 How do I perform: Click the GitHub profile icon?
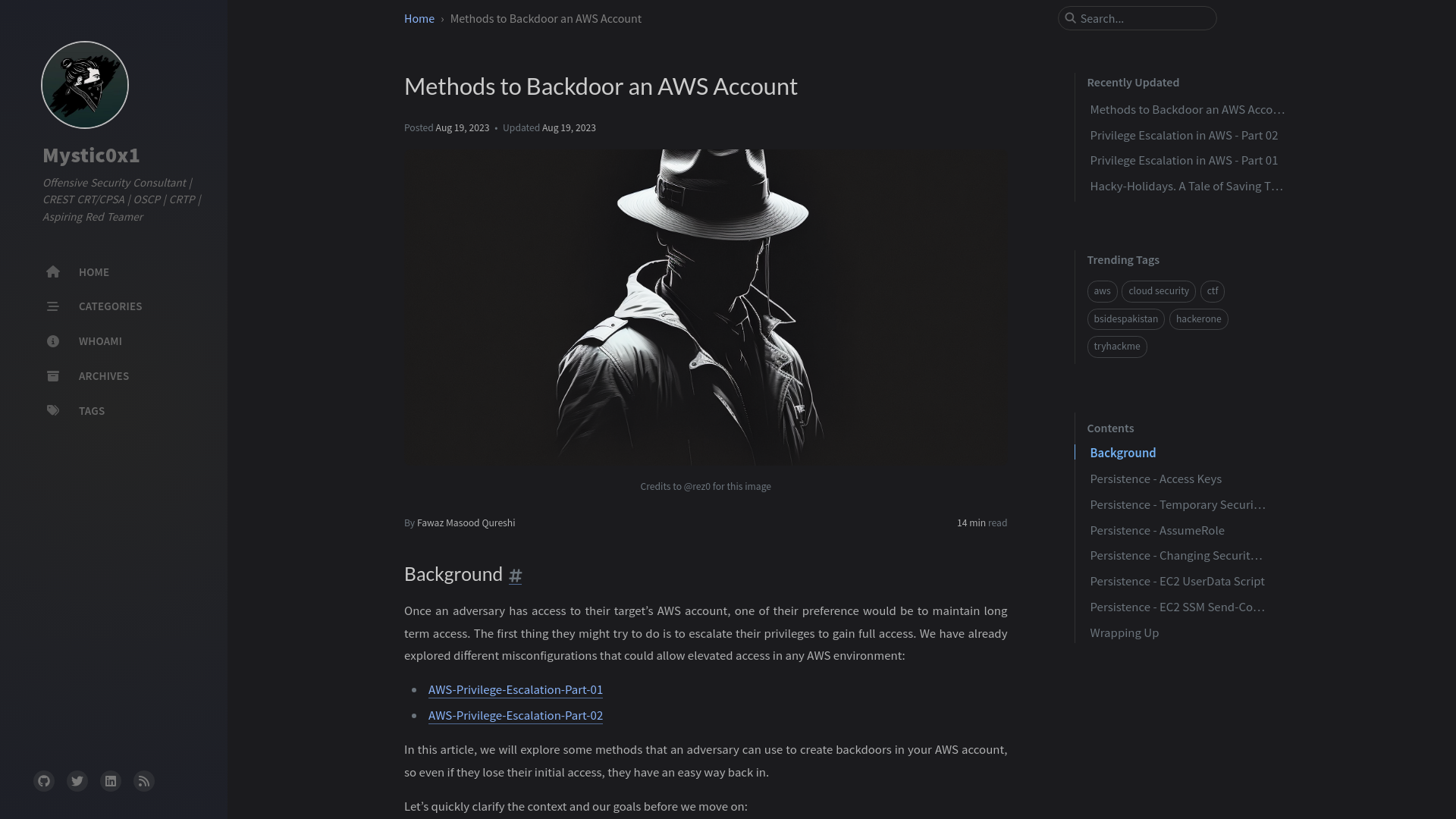44,781
